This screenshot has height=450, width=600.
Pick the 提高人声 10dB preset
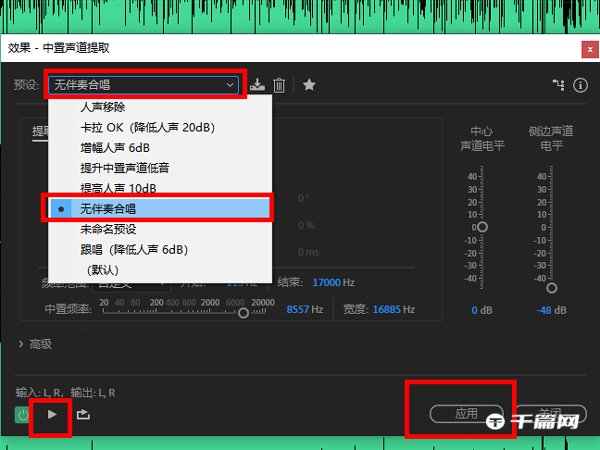(x=160, y=188)
